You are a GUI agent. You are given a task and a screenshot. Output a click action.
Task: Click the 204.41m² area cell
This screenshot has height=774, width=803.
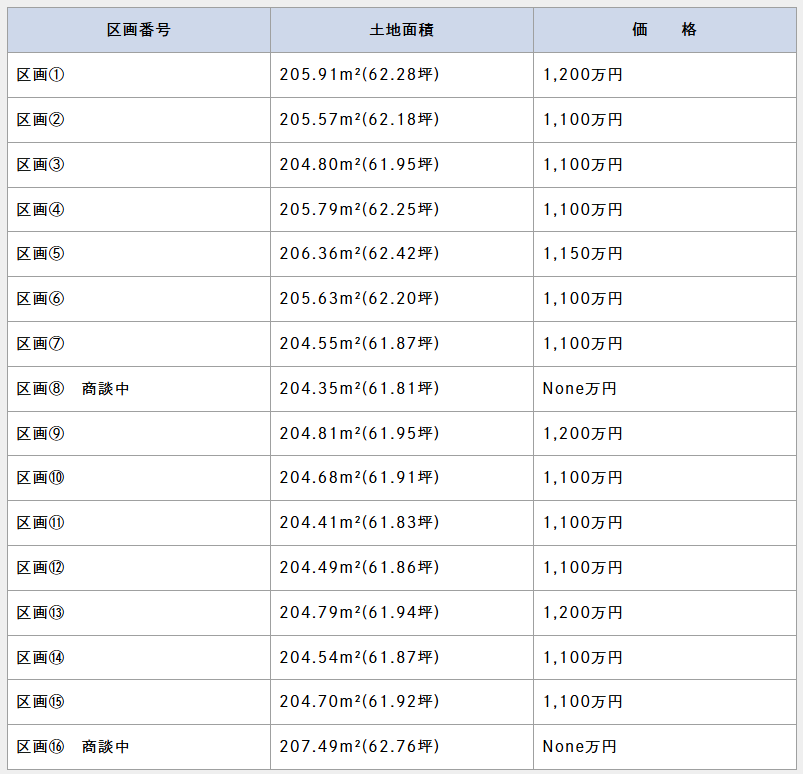(360, 523)
